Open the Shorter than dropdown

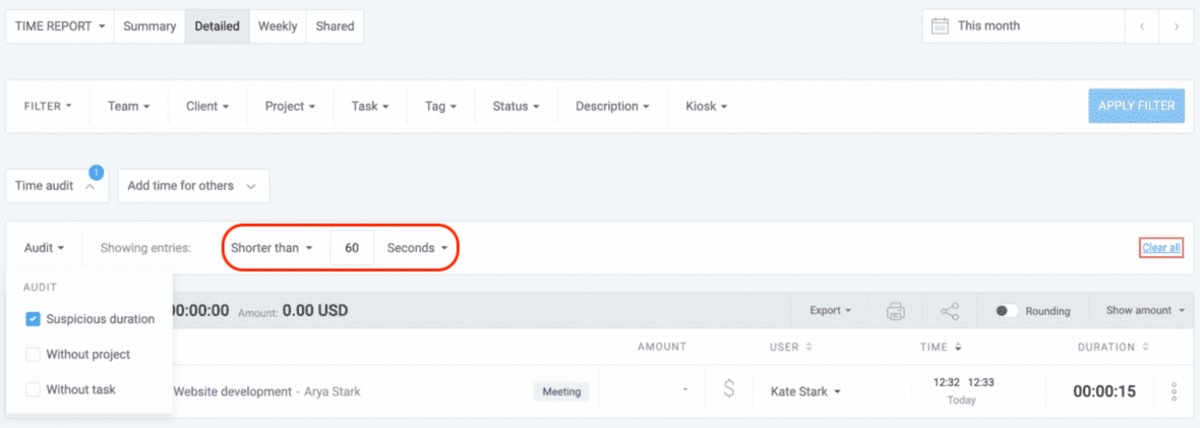coord(272,247)
